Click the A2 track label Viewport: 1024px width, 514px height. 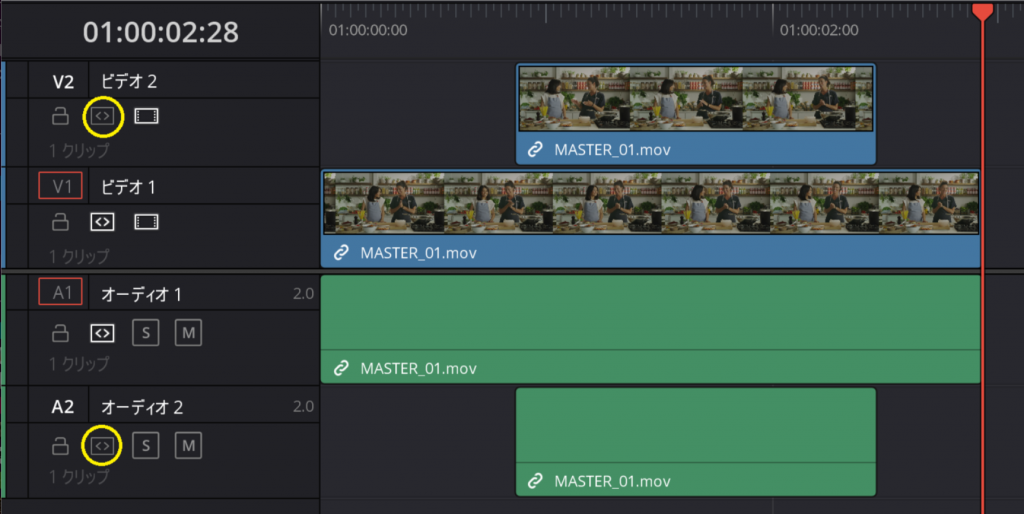point(63,407)
